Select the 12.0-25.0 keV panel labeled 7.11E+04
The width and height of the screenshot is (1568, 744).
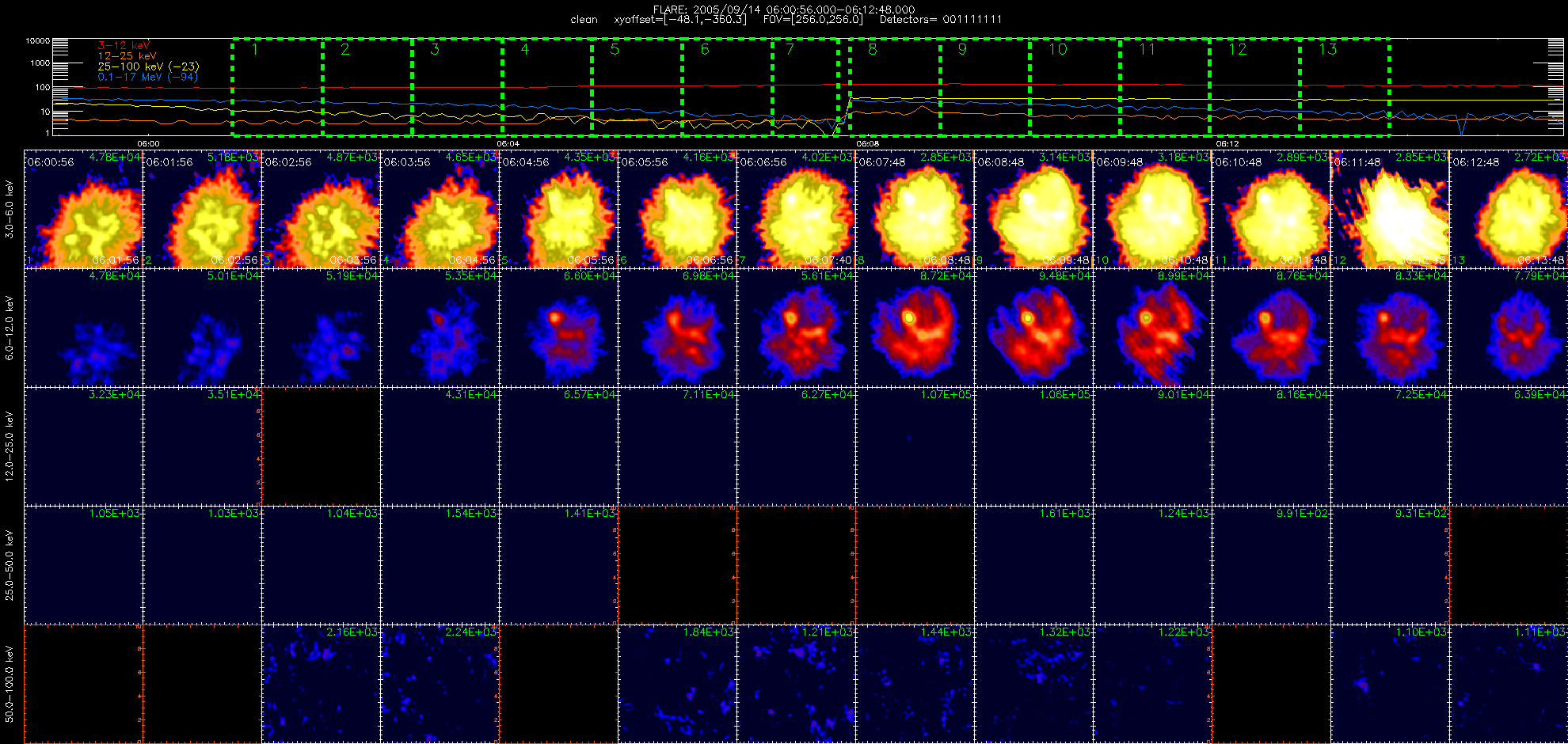pyautogui.click(x=678, y=446)
